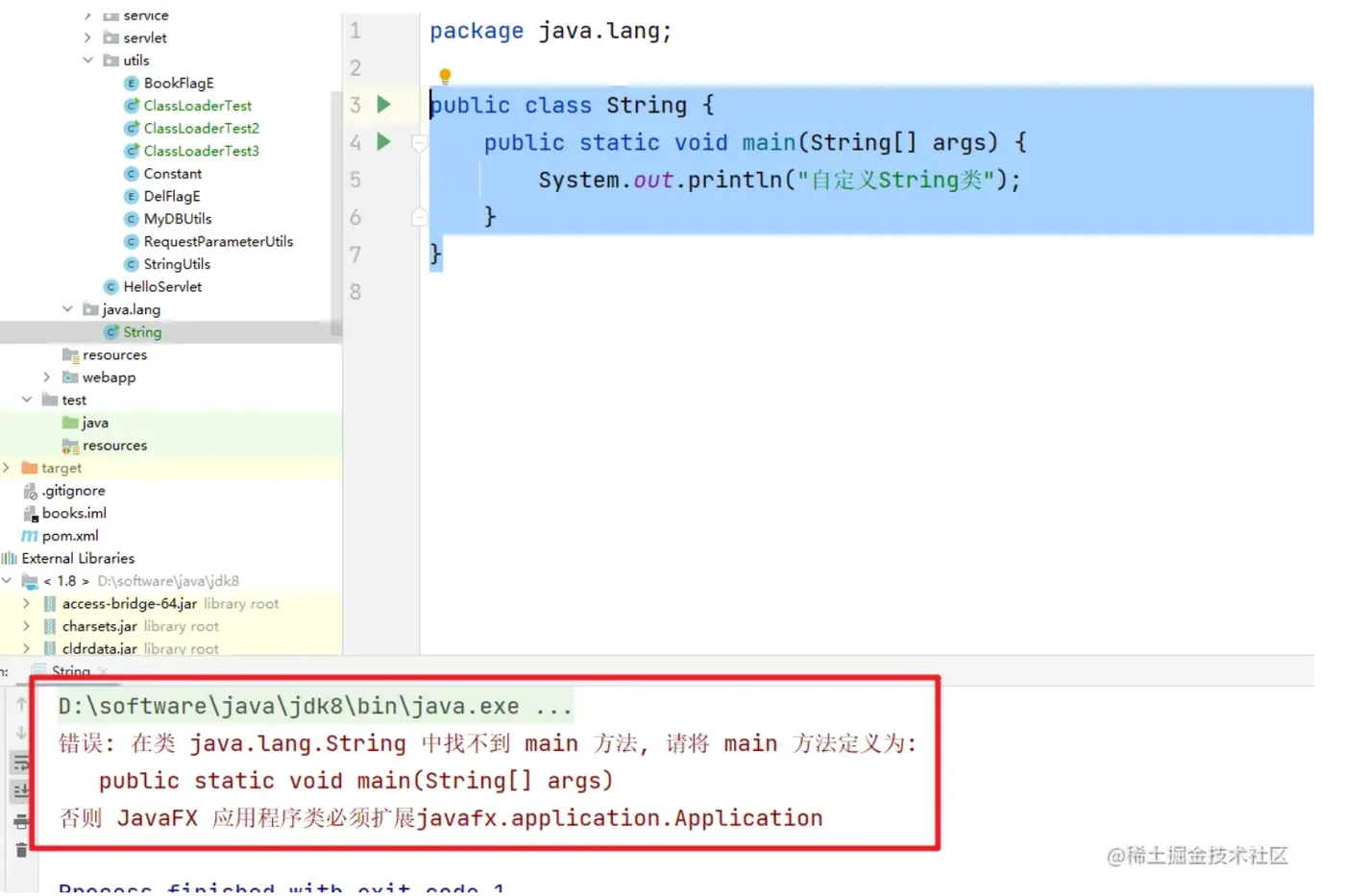Select MyDBUtils class in project tree
Viewport: 1345px width, 896px height.
(x=177, y=219)
